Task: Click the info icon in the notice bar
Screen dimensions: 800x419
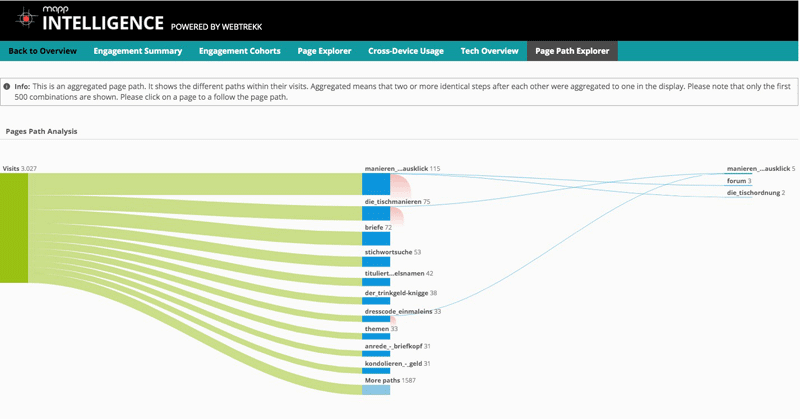Action: point(8,87)
